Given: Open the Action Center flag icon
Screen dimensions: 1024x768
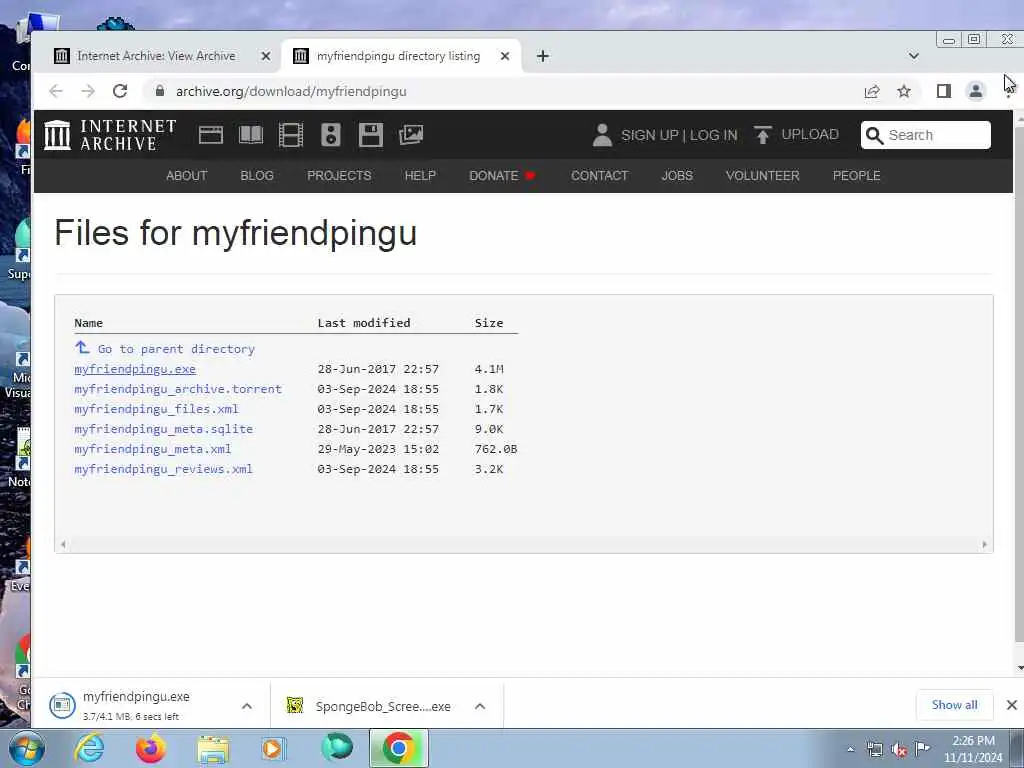Looking at the screenshot, I should (x=922, y=748).
